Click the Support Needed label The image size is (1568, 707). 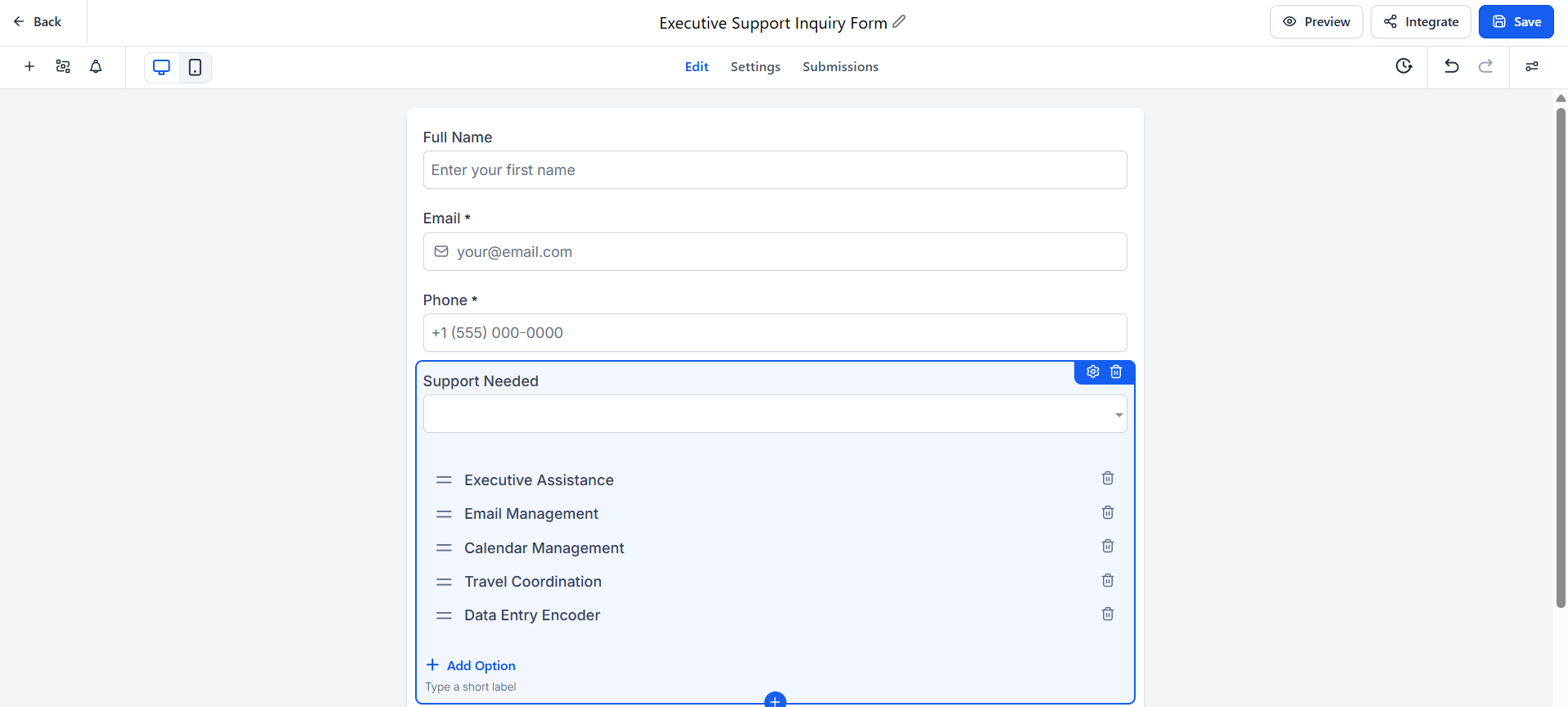coord(481,381)
